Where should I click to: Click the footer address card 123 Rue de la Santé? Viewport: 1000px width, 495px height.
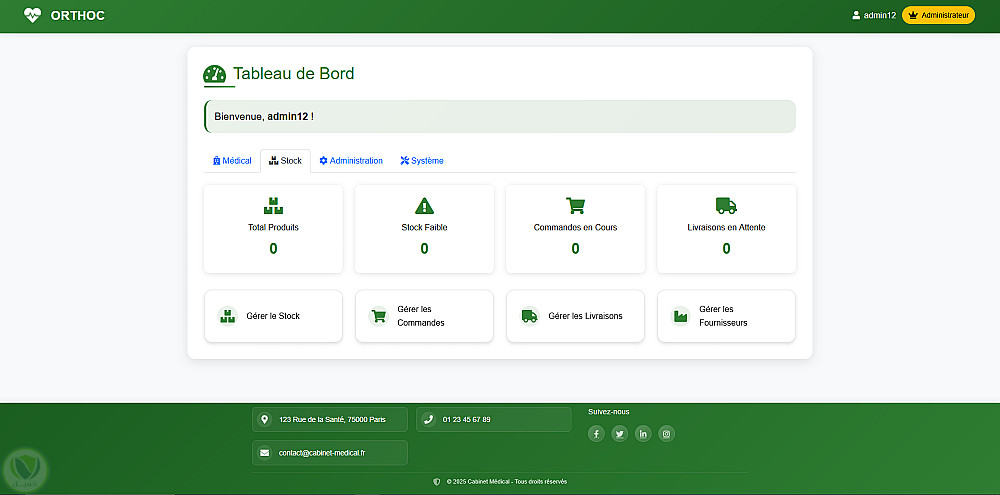pos(330,420)
